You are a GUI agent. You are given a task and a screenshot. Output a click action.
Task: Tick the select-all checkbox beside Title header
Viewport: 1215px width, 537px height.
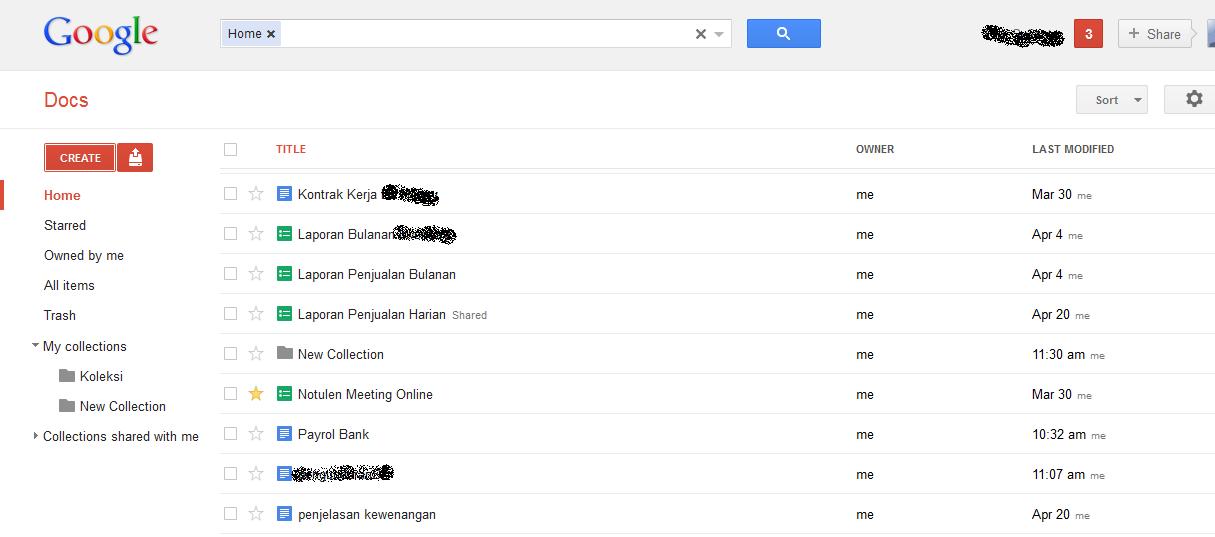230,149
